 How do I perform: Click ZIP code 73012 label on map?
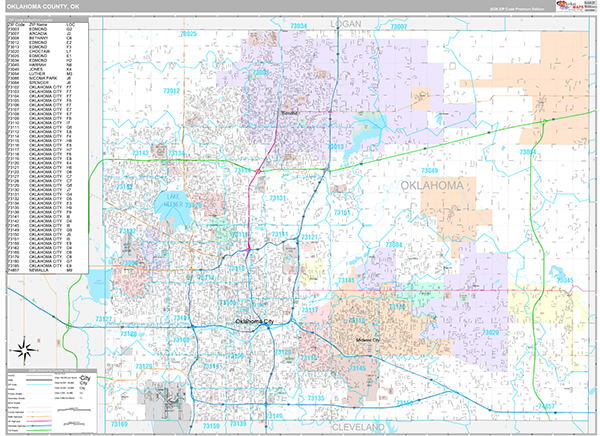pyautogui.click(x=171, y=91)
